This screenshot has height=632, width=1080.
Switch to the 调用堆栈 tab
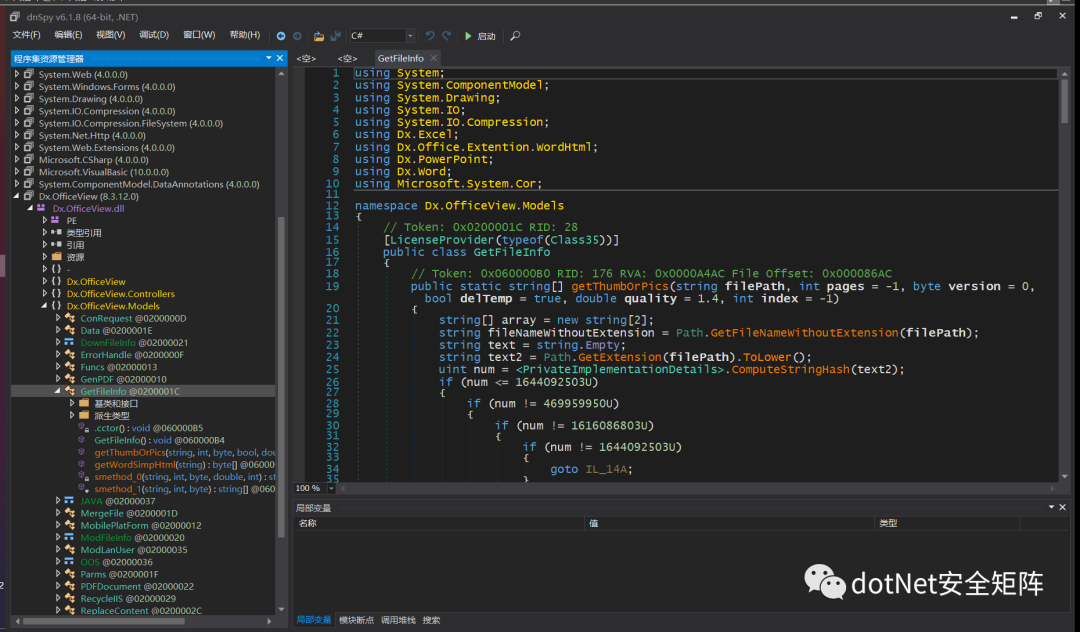pyautogui.click(x=398, y=620)
